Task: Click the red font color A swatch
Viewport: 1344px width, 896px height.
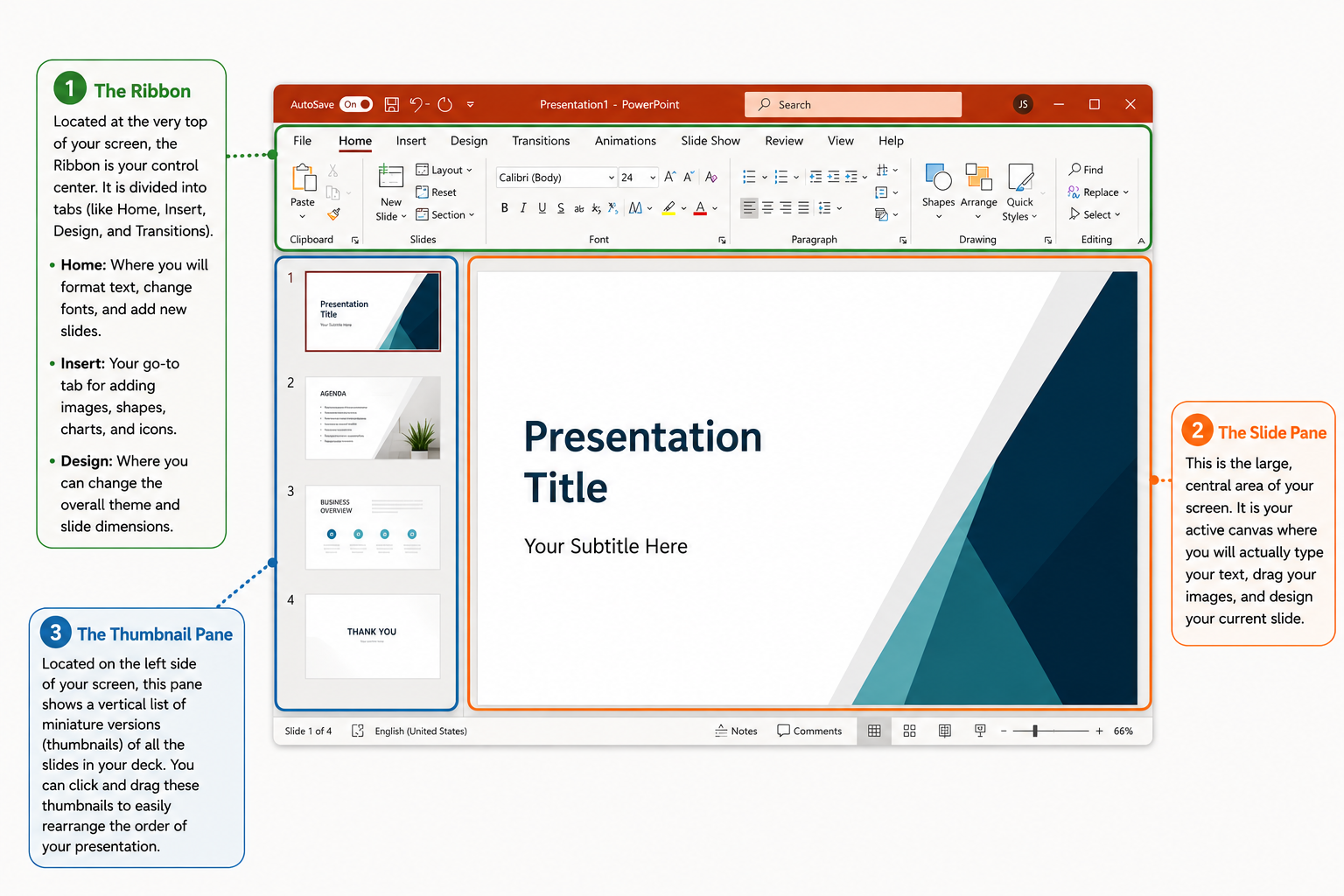Action: point(700,208)
